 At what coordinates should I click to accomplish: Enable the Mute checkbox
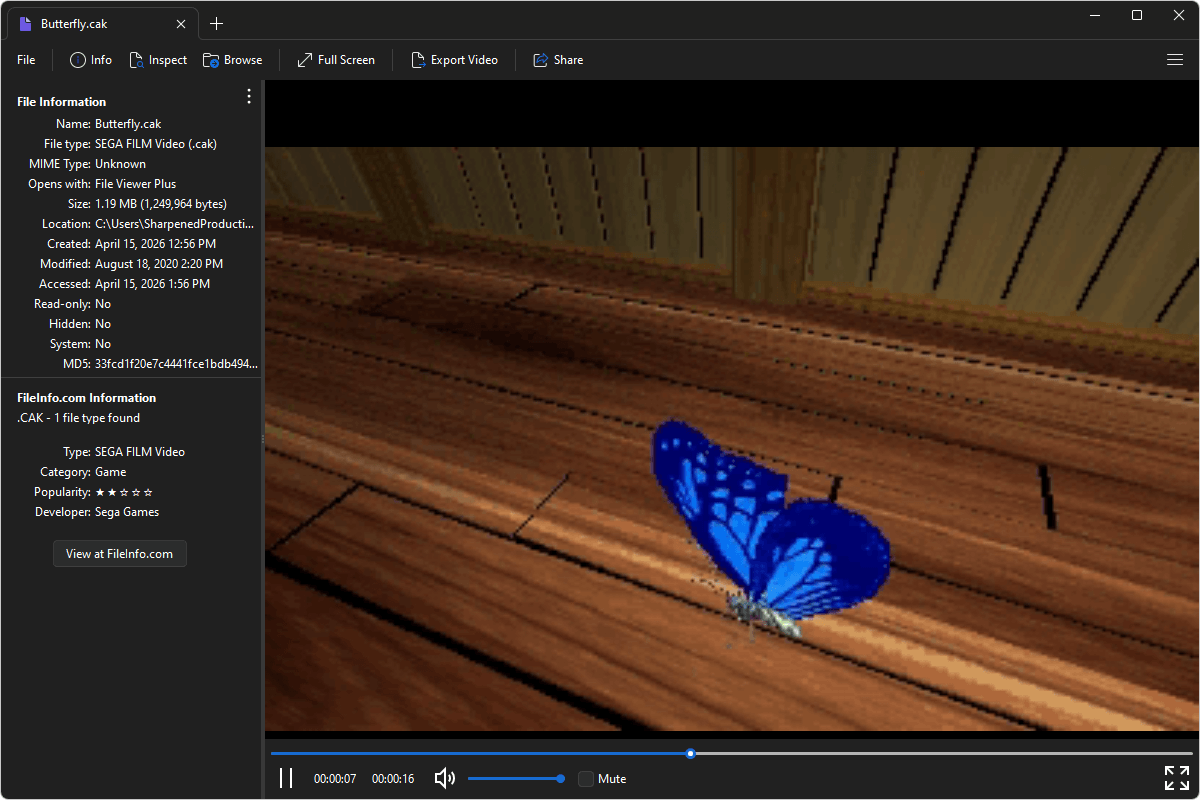585,778
